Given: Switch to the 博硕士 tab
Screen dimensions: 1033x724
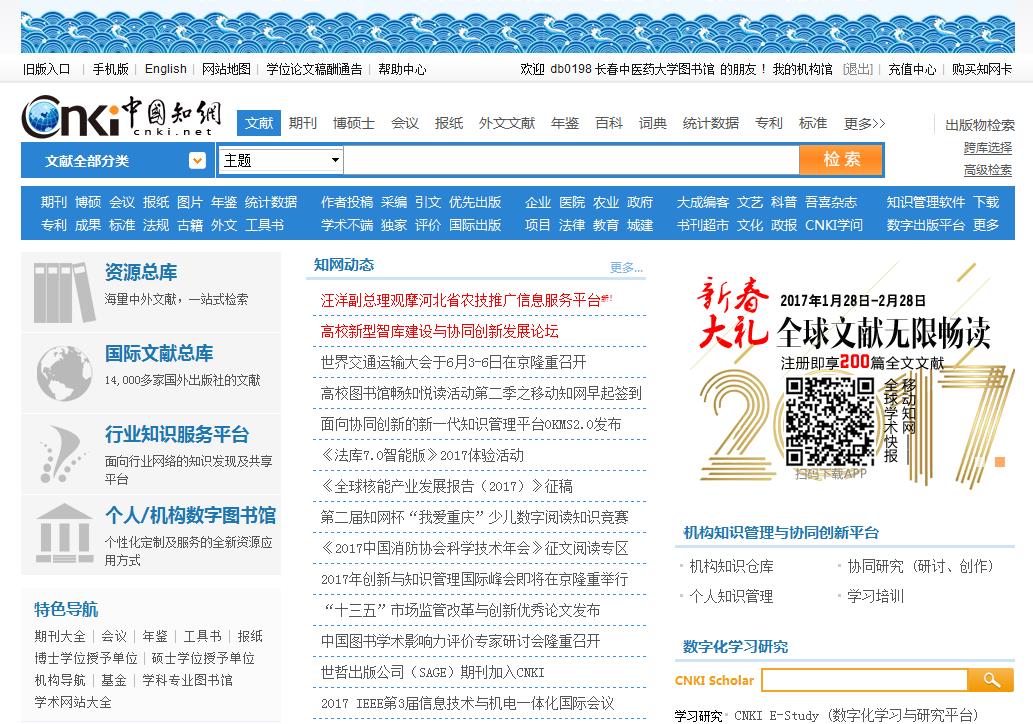Looking at the screenshot, I should [354, 123].
